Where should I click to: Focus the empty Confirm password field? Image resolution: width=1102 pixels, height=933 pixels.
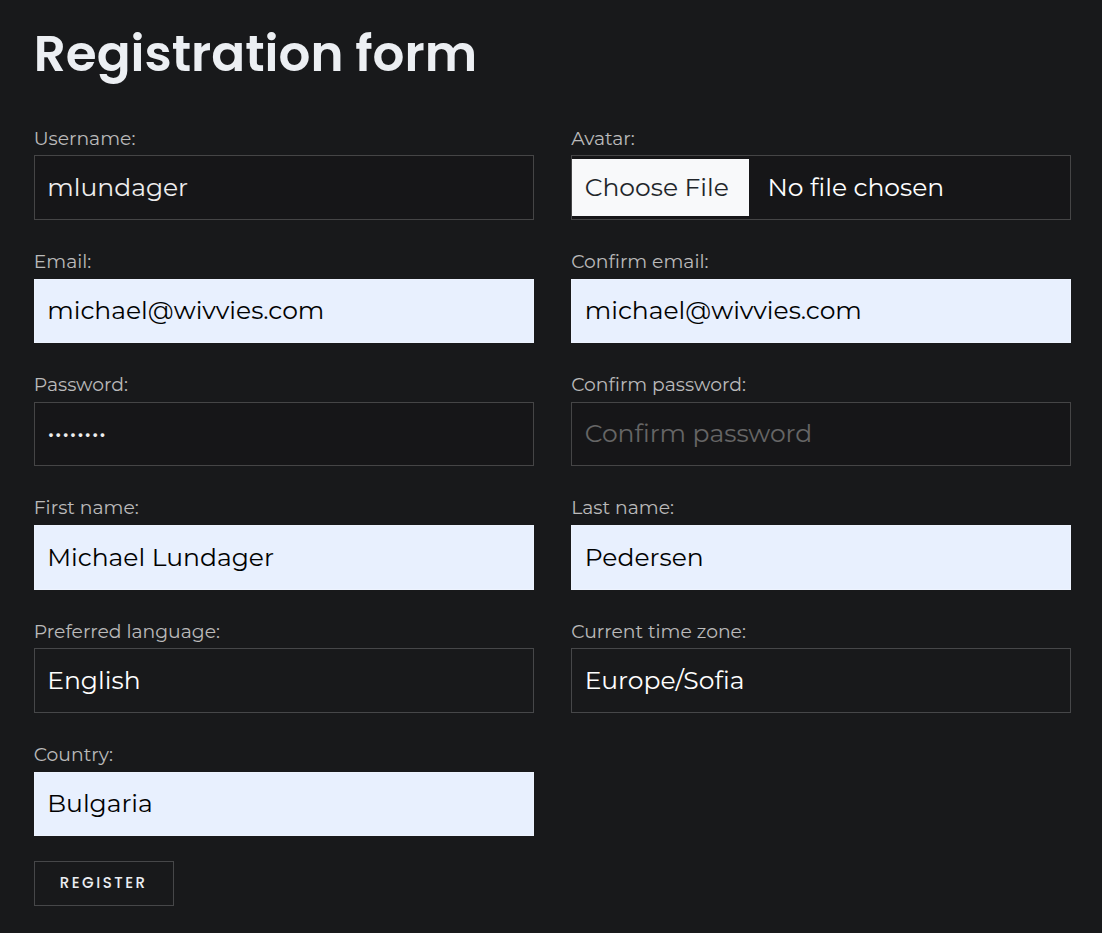(x=821, y=434)
